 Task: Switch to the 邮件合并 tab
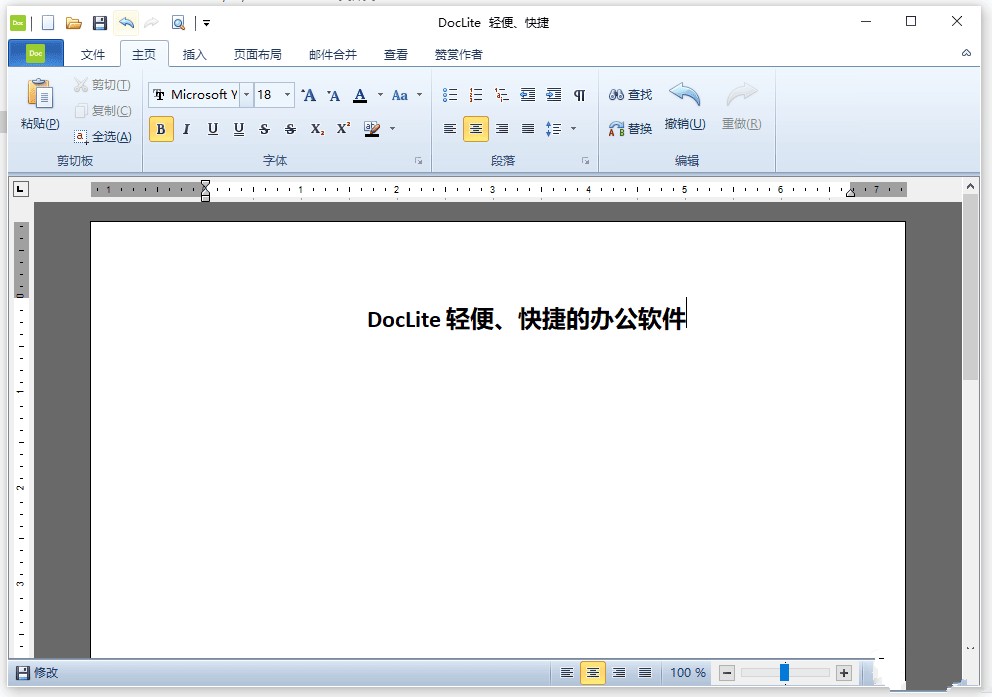(333, 54)
